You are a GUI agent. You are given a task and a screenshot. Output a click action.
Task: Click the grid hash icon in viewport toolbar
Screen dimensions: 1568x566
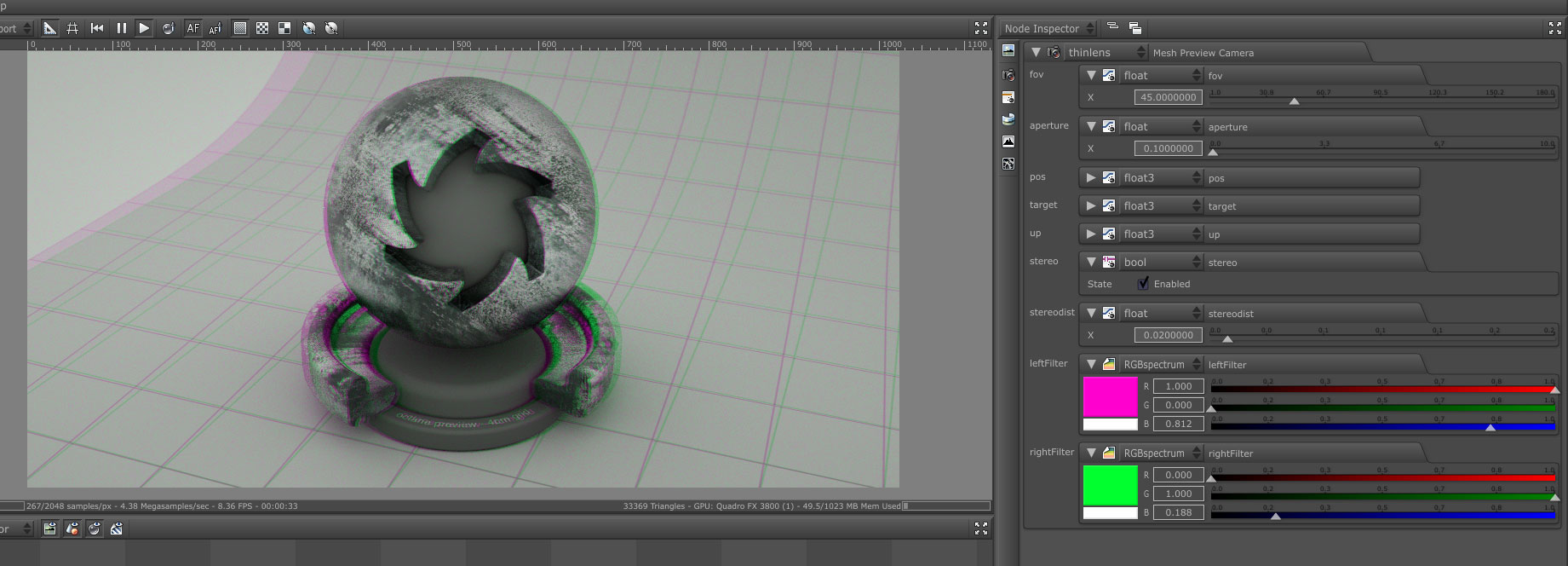[73, 28]
